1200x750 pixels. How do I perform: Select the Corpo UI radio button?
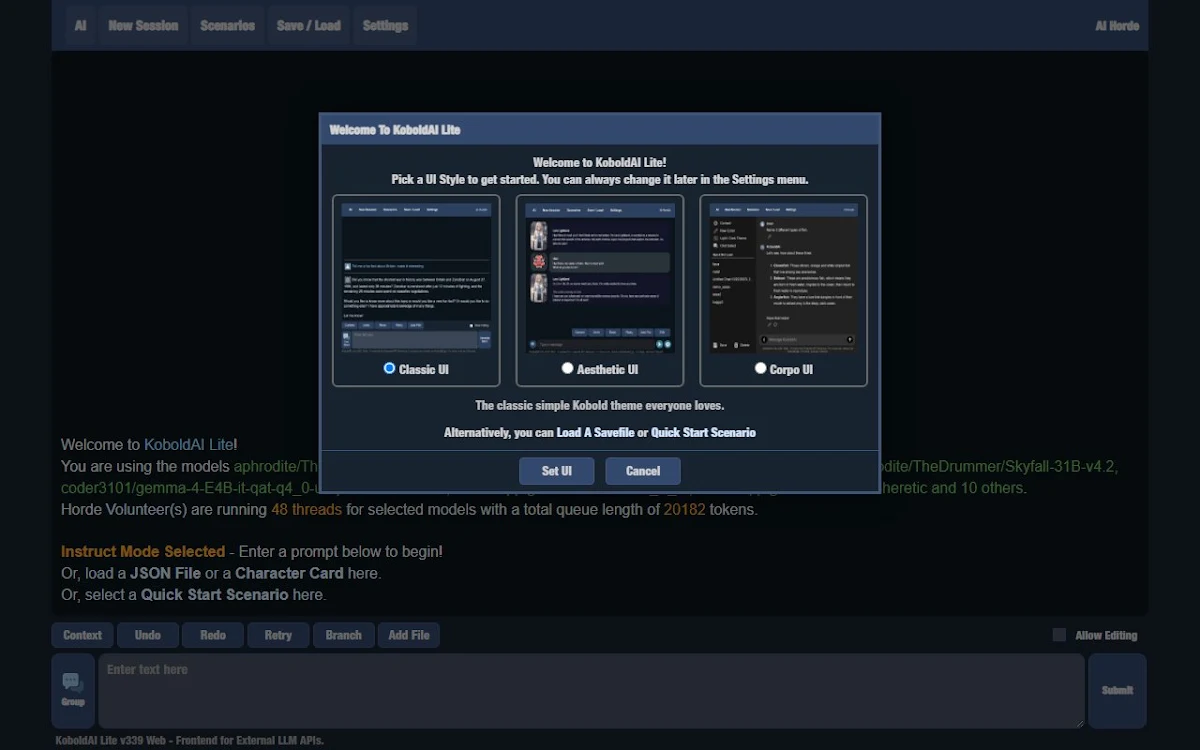(761, 368)
